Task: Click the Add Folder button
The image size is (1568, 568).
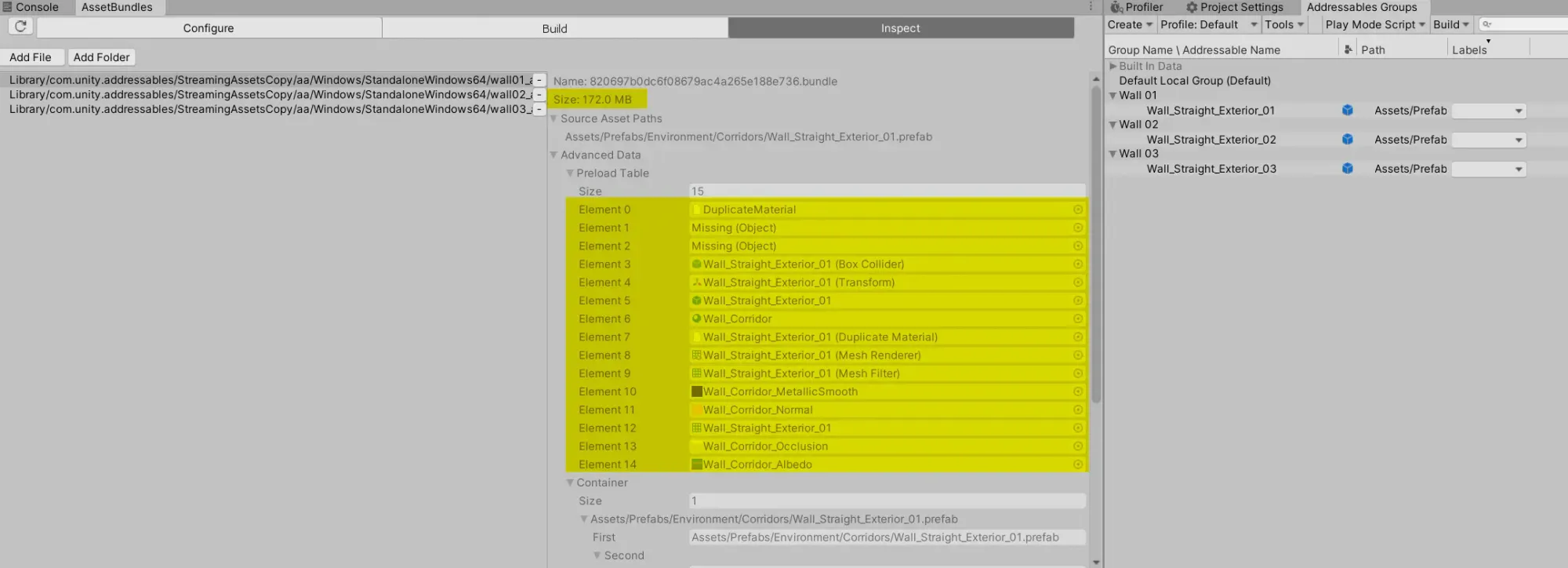Action: point(101,57)
